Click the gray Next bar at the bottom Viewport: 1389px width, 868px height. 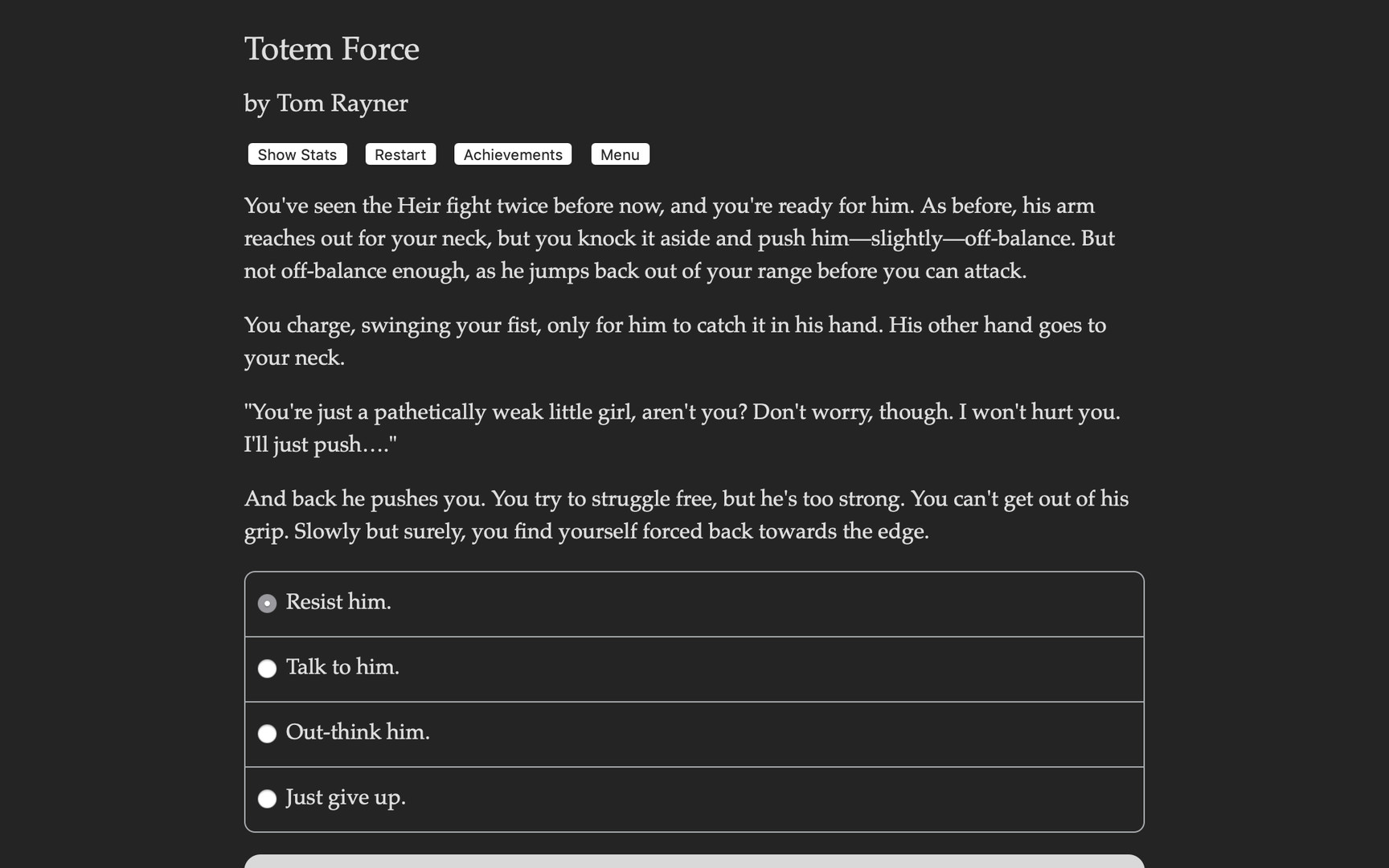(694, 862)
